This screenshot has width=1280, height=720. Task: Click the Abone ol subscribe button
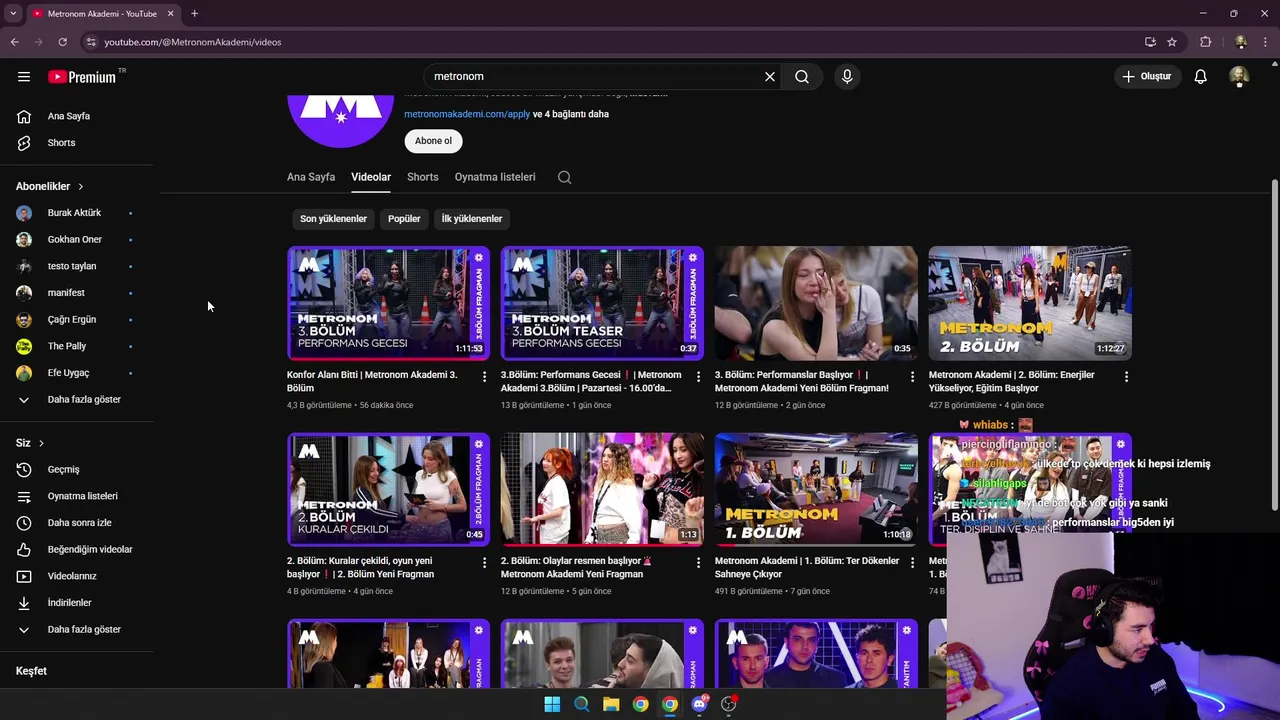(433, 141)
